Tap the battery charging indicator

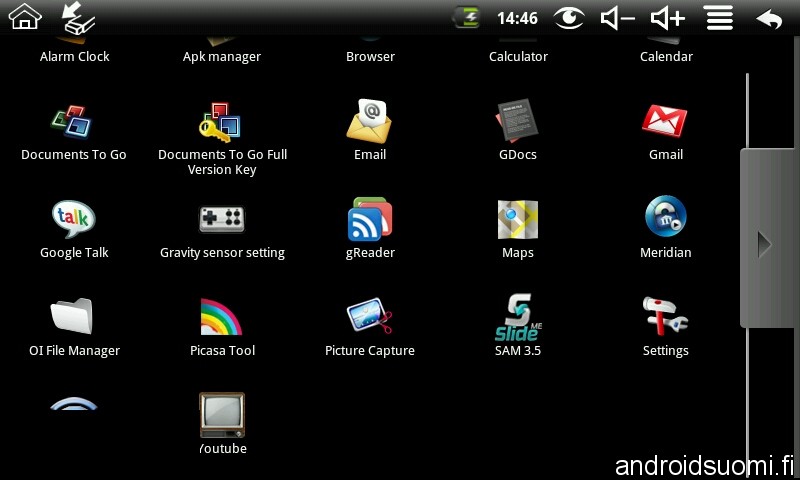(x=466, y=18)
